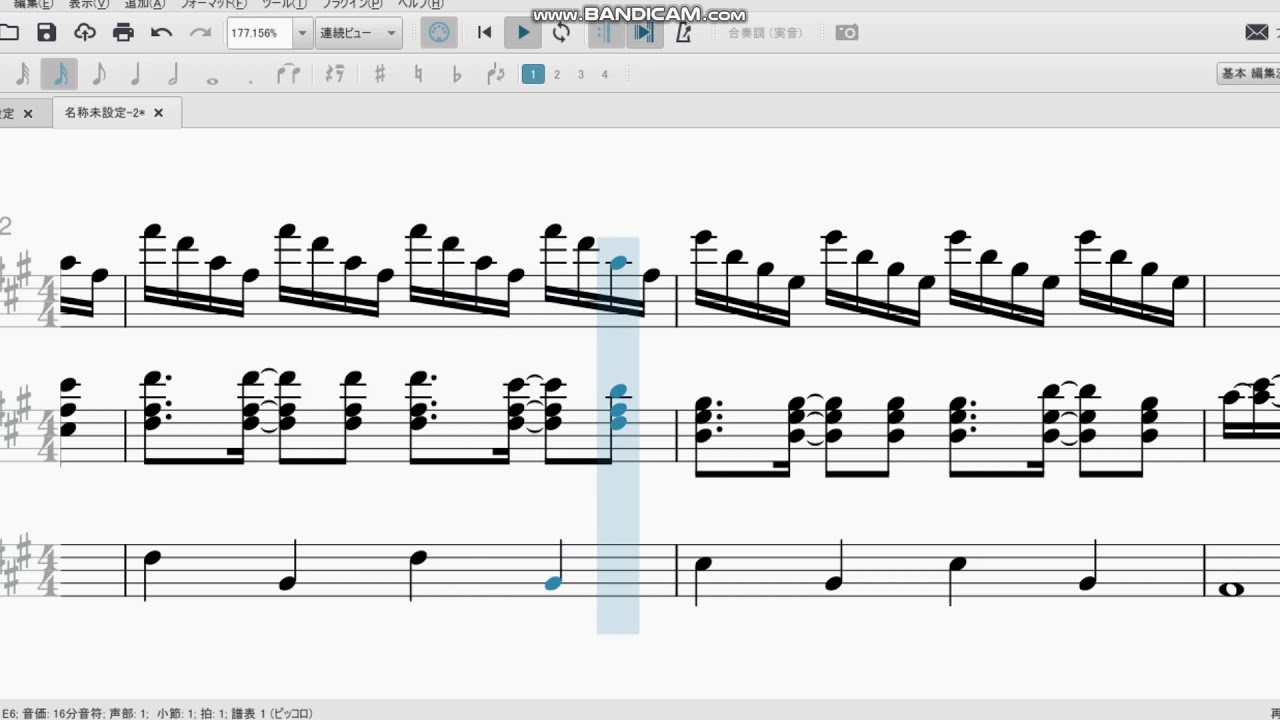Screen dimensions: 1280x720
Task: Open the 連続ビュー view mode dropdown
Action: (359, 33)
